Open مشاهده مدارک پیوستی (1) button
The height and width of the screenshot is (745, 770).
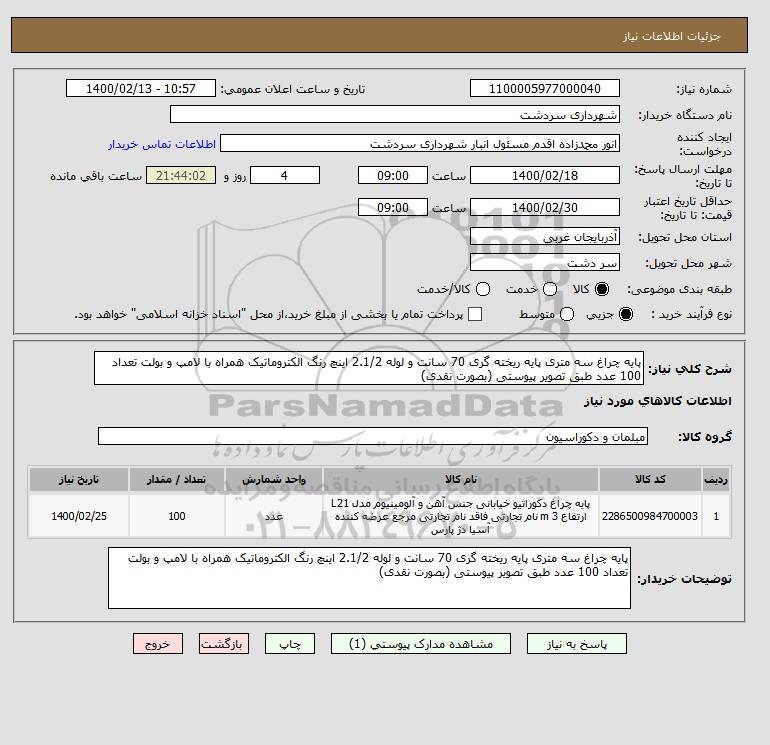point(421,643)
